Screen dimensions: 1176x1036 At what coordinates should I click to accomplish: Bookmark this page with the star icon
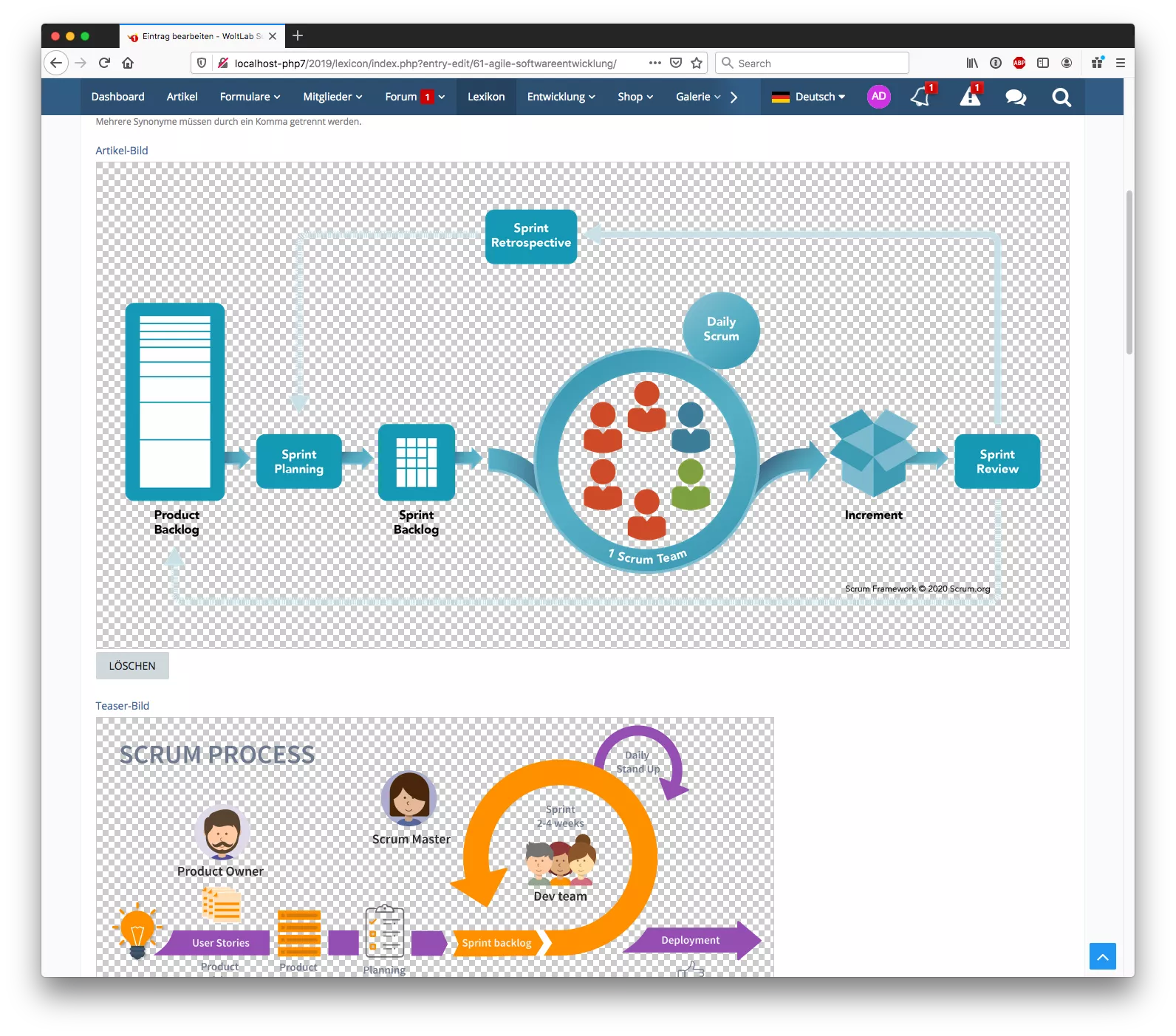click(697, 64)
